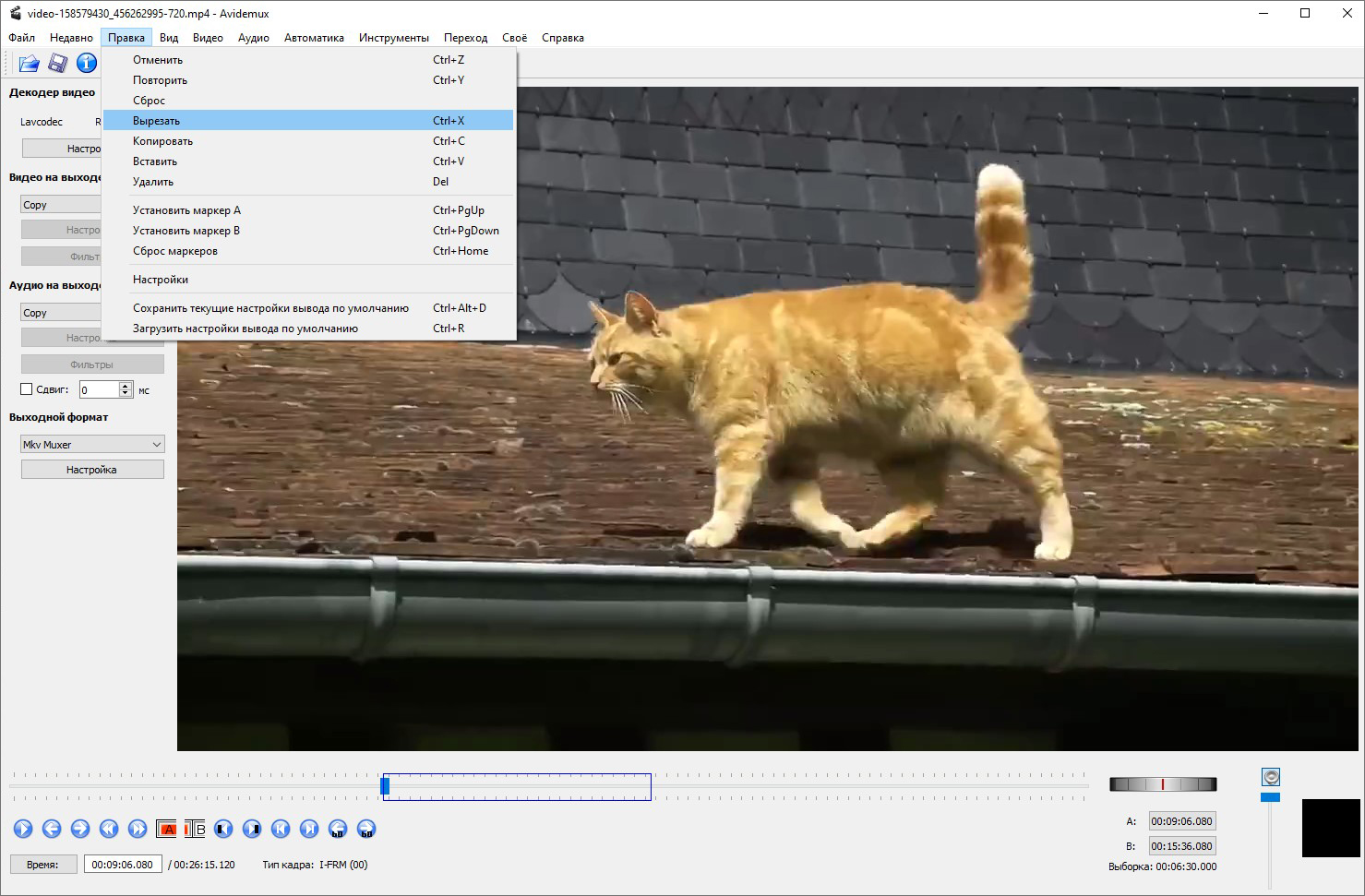Click the Время button near the timecode
Viewport: 1365px width, 896px height.
tap(42, 865)
